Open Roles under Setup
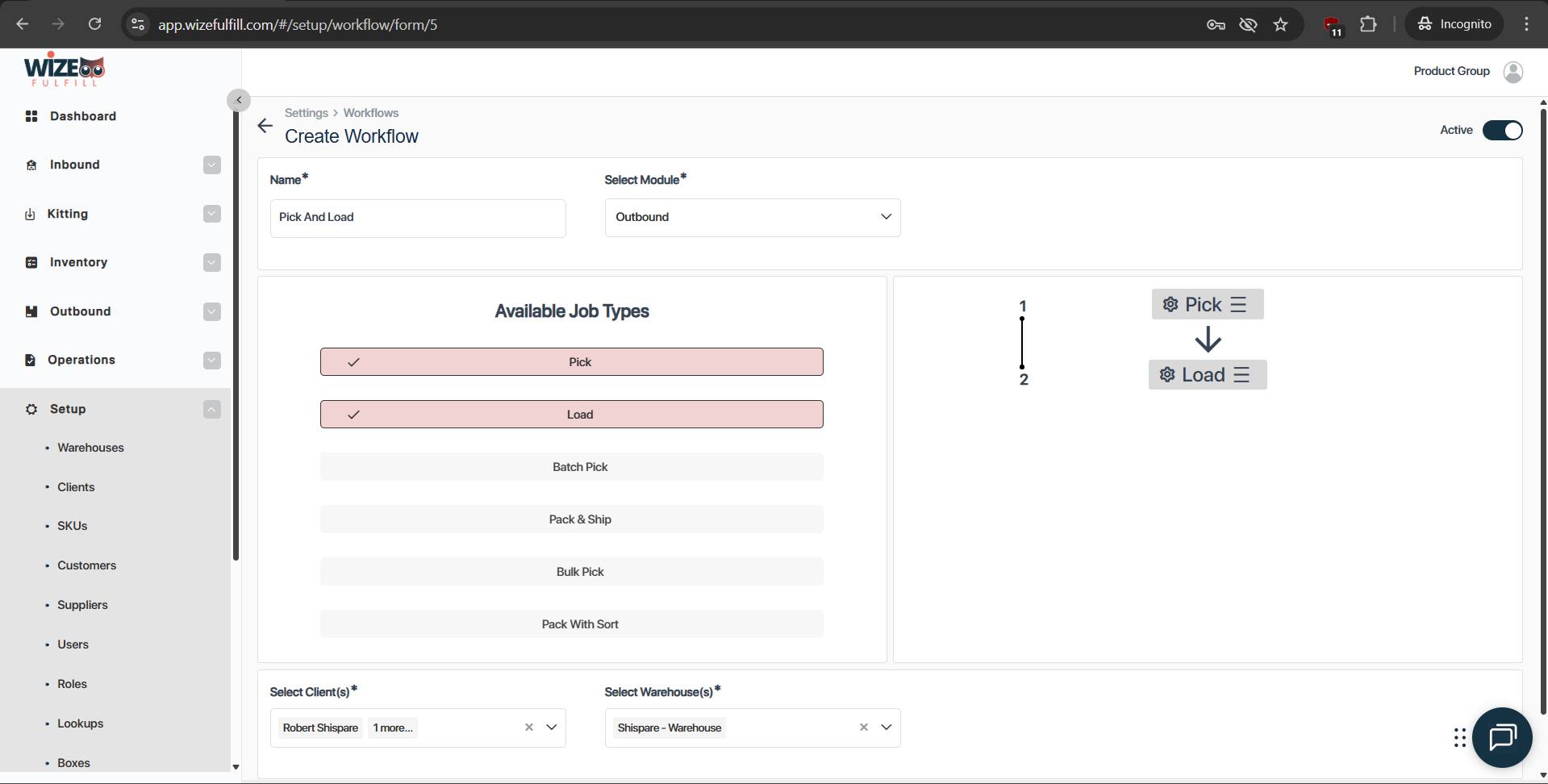The width and height of the screenshot is (1548, 784). (x=72, y=684)
